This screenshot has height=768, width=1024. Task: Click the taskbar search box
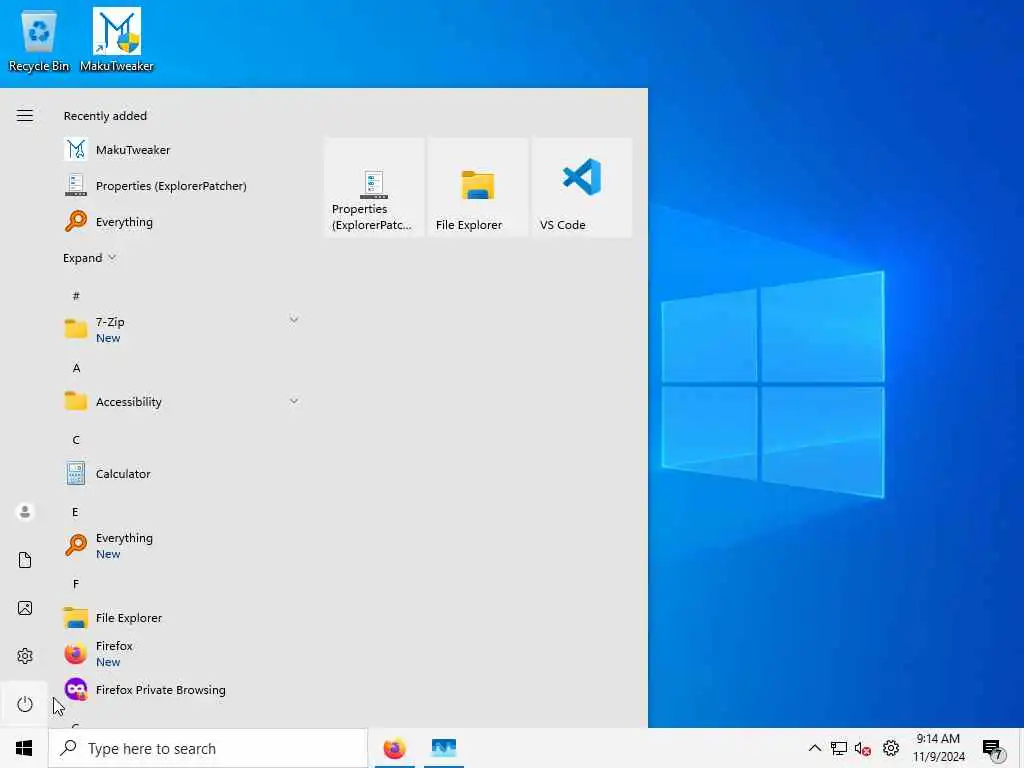tap(208, 748)
